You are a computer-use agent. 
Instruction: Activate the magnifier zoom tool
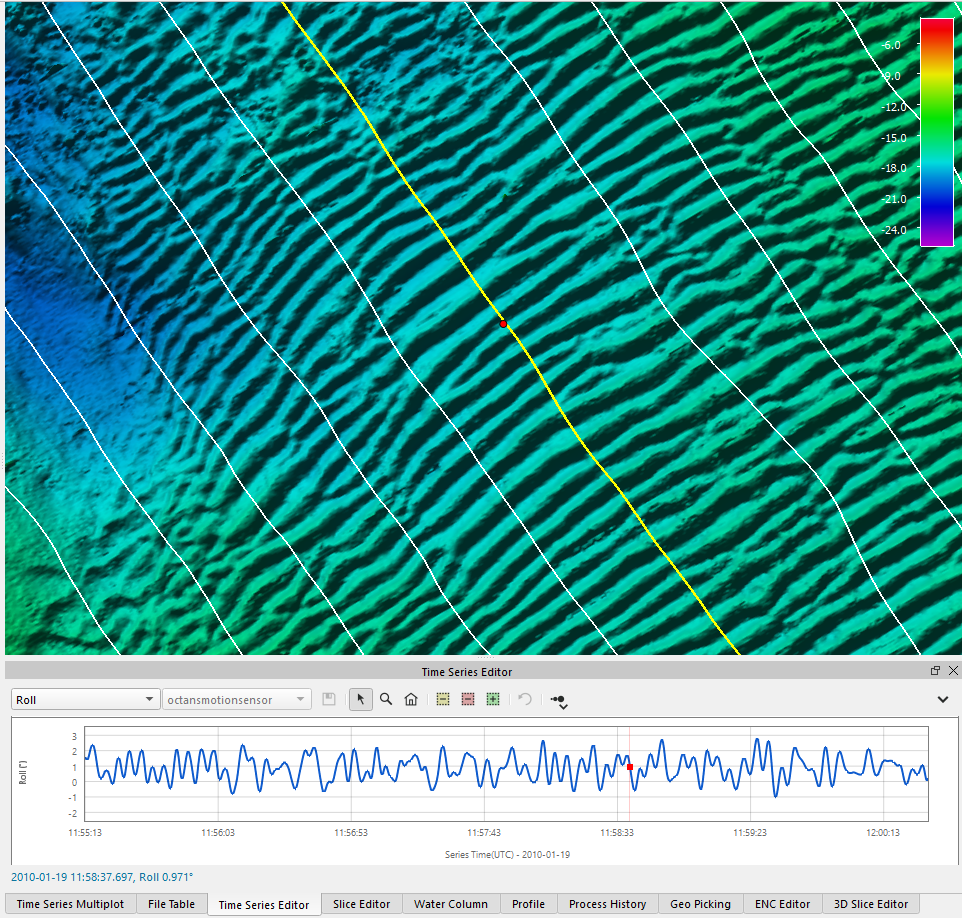(x=386, y=700)
